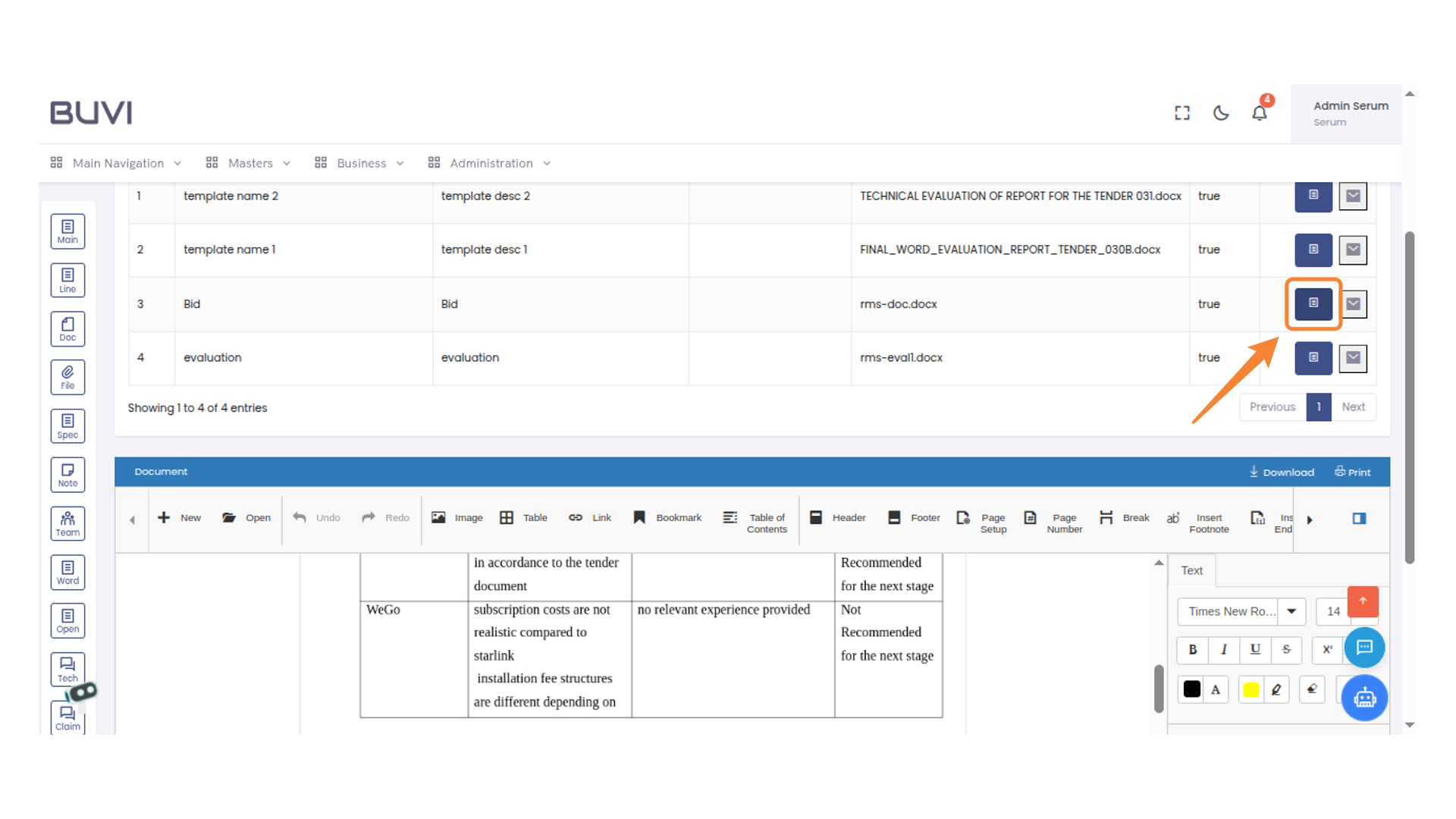Toggle dark mode moon icon

click(1220, 113)
